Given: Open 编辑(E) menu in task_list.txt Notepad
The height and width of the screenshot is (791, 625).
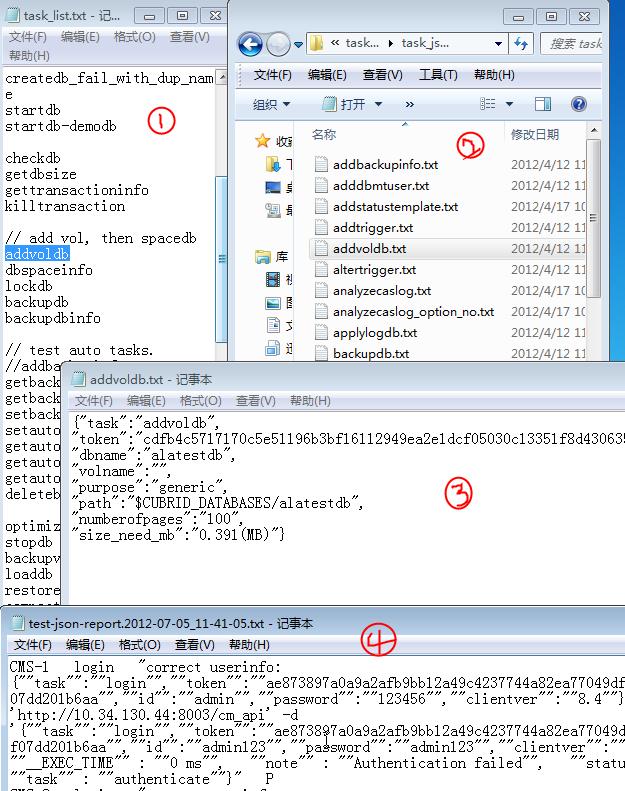Looking at the screenshot, I should 80,37.
